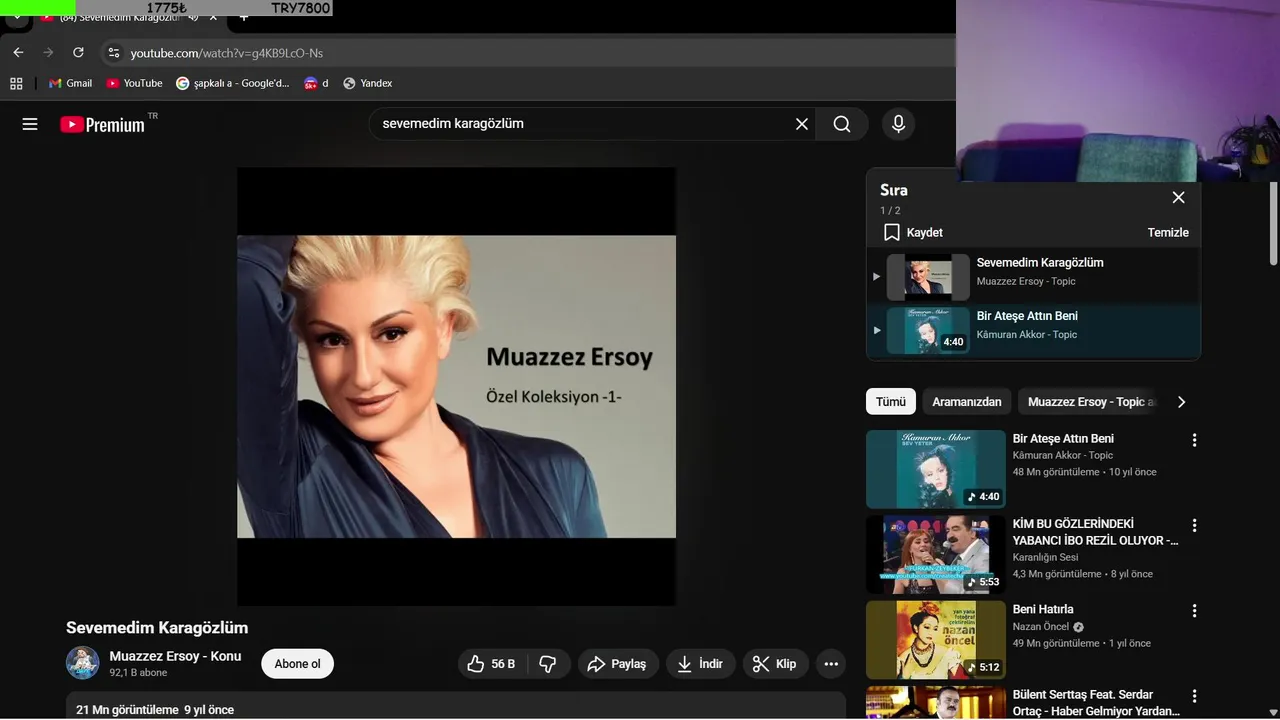Open Bülent Serttaş Feat. Serdar Ortaç video title
Image resolution: width=1280 pixels, height=720 pixels.
(x=1096, y=703)
